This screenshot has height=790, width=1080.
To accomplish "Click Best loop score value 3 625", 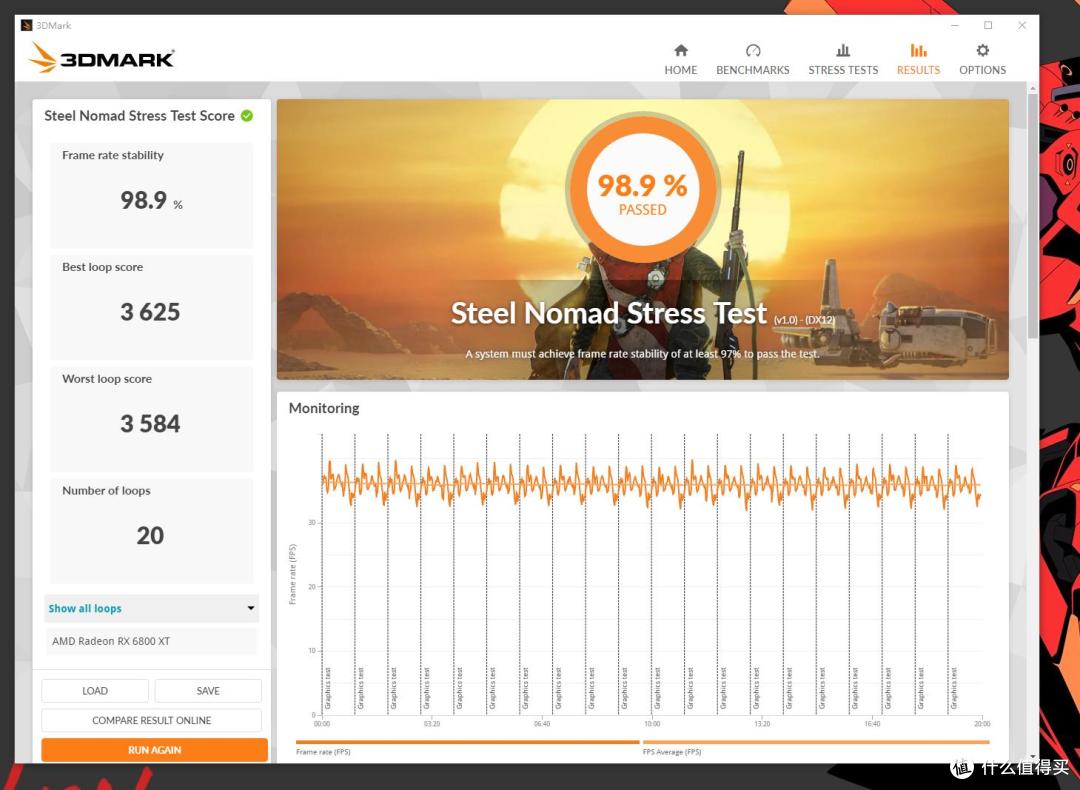I will click(150, 312).
